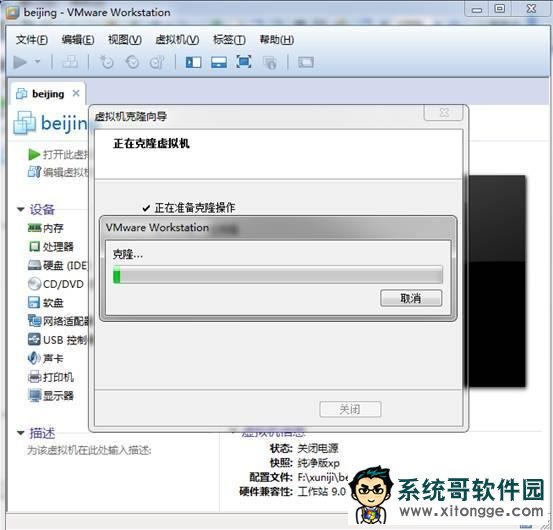553x530 pixels.
Task: Select the 内存 memory device
Action: (45, 228)
